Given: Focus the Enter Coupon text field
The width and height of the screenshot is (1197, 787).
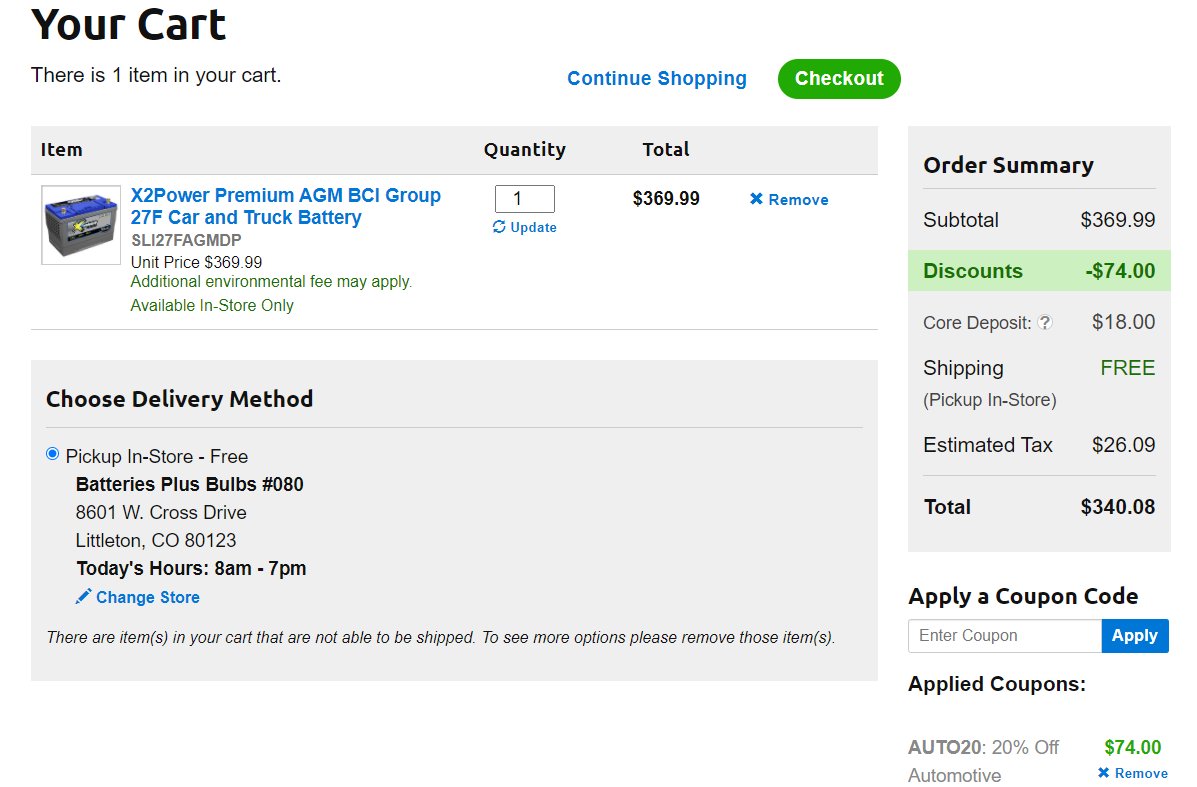Looking at the screenshot, I should coord(1005,636).
